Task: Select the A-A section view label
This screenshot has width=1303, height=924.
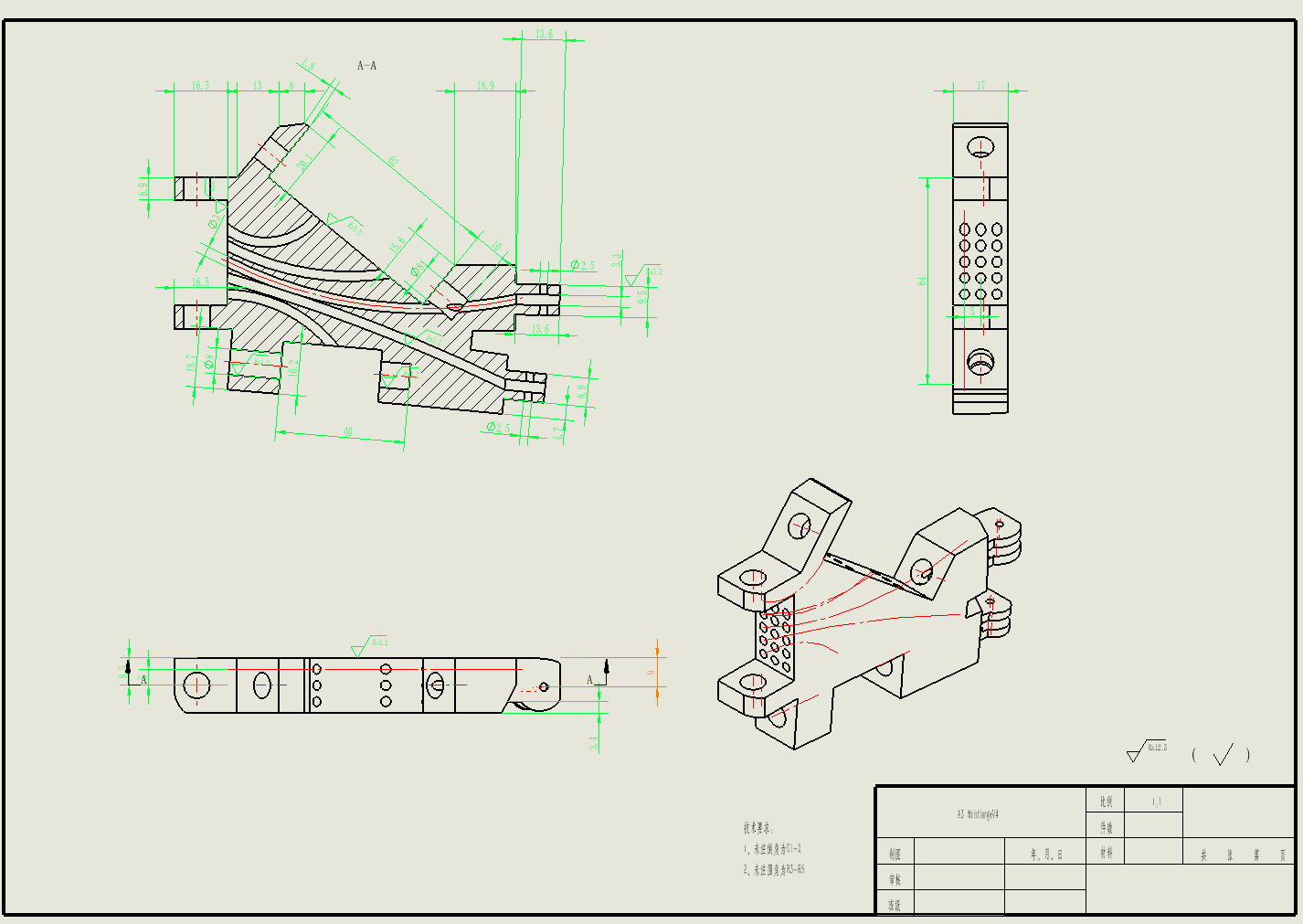Action: point(366,66)
